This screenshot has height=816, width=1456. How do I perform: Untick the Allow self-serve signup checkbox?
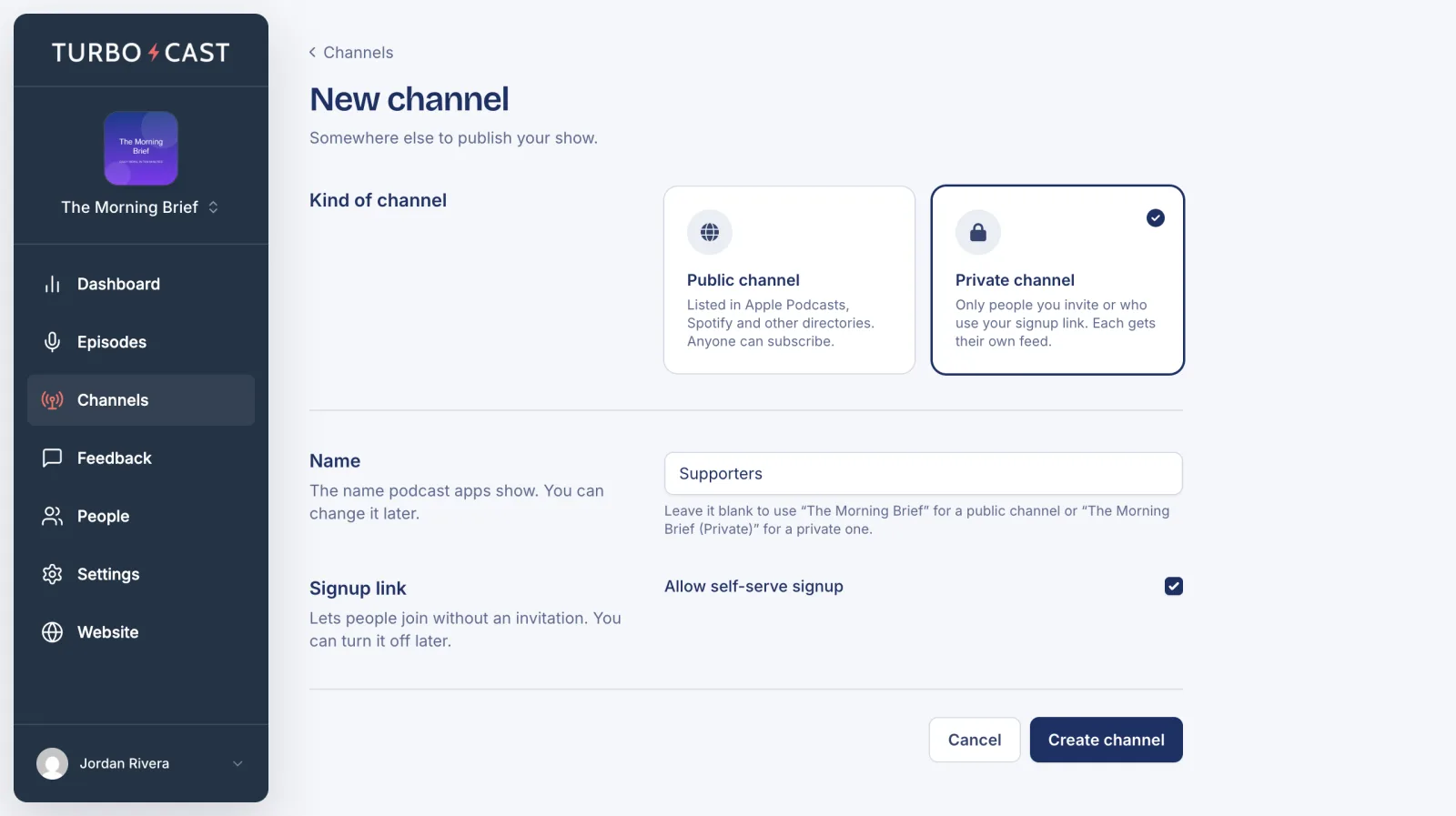point(1174,586)
